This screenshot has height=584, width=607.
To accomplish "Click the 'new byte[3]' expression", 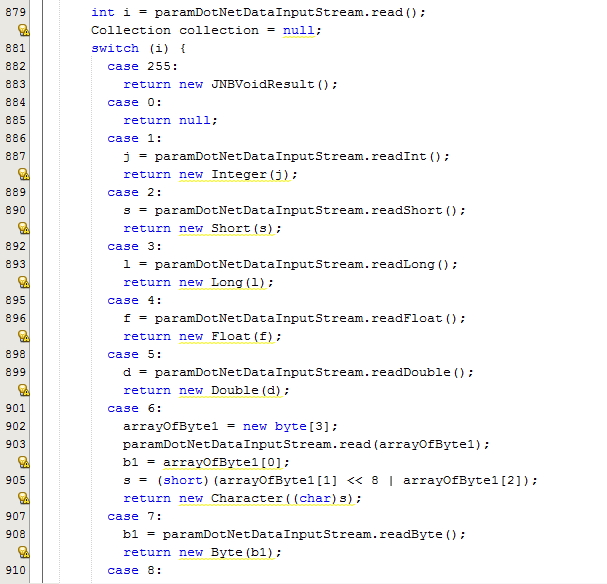I will (x=286, y=426).
